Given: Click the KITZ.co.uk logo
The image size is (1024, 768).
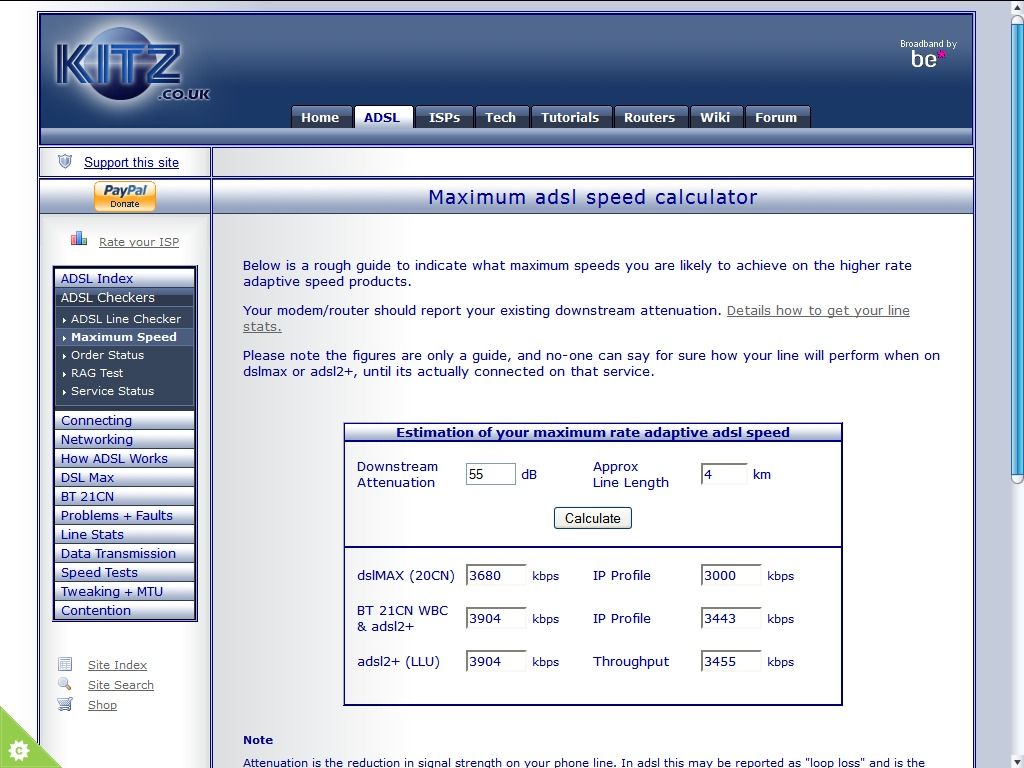Looking at the screenshot, I should 130,70.
